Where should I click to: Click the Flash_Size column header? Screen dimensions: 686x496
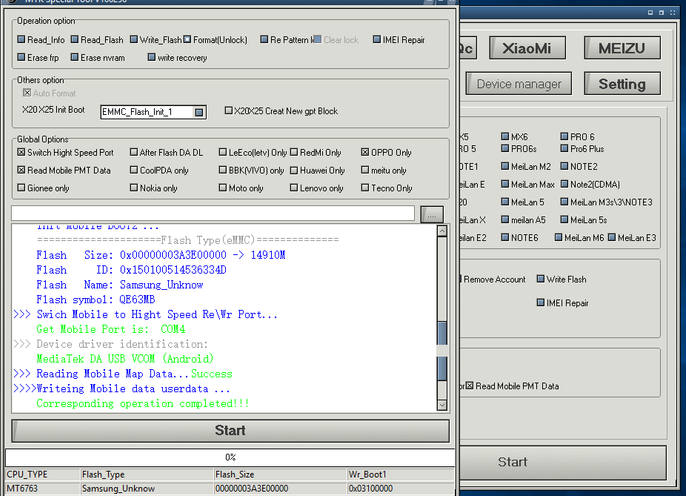coord(280,475)
